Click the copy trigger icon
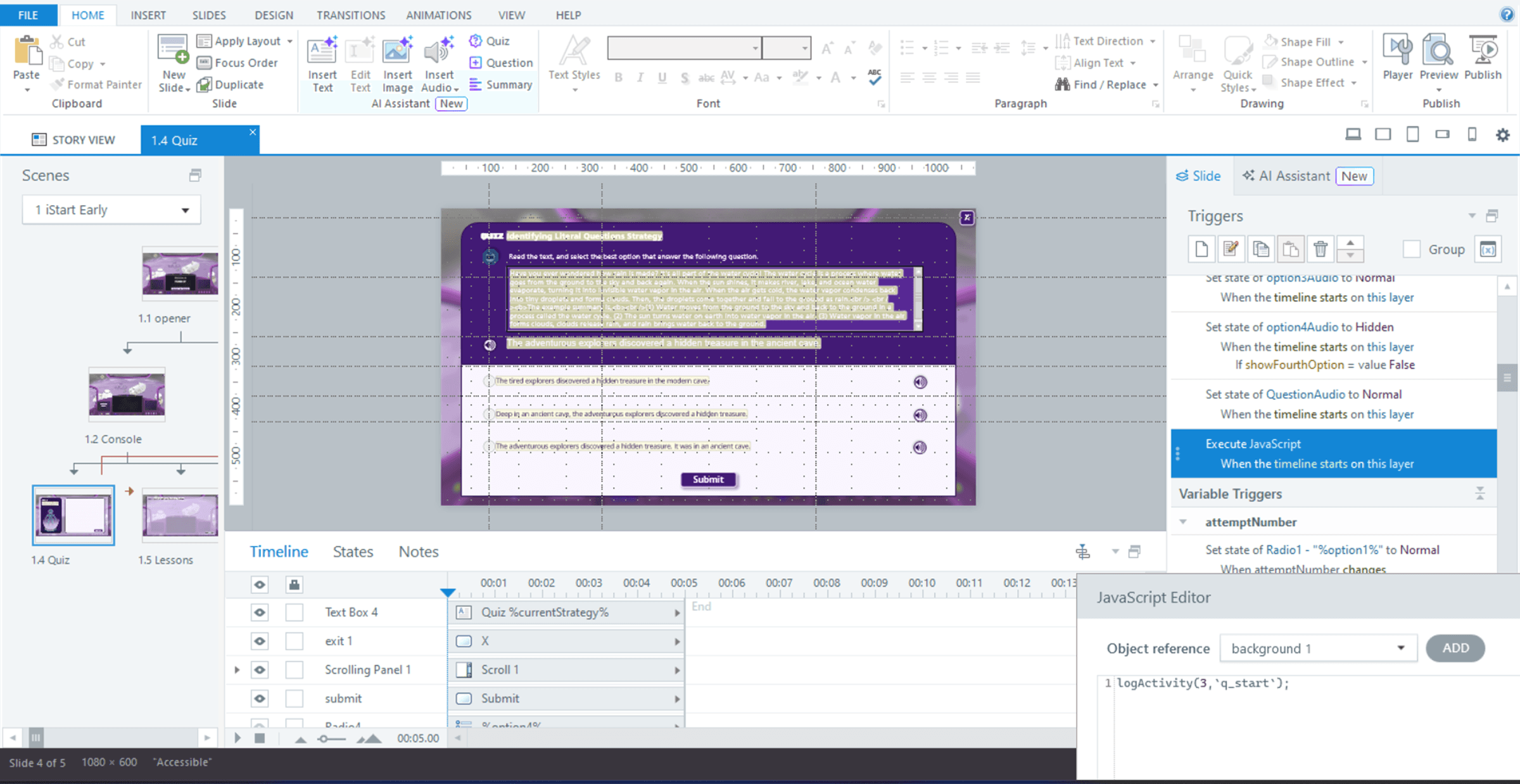 click(1260, 249)
